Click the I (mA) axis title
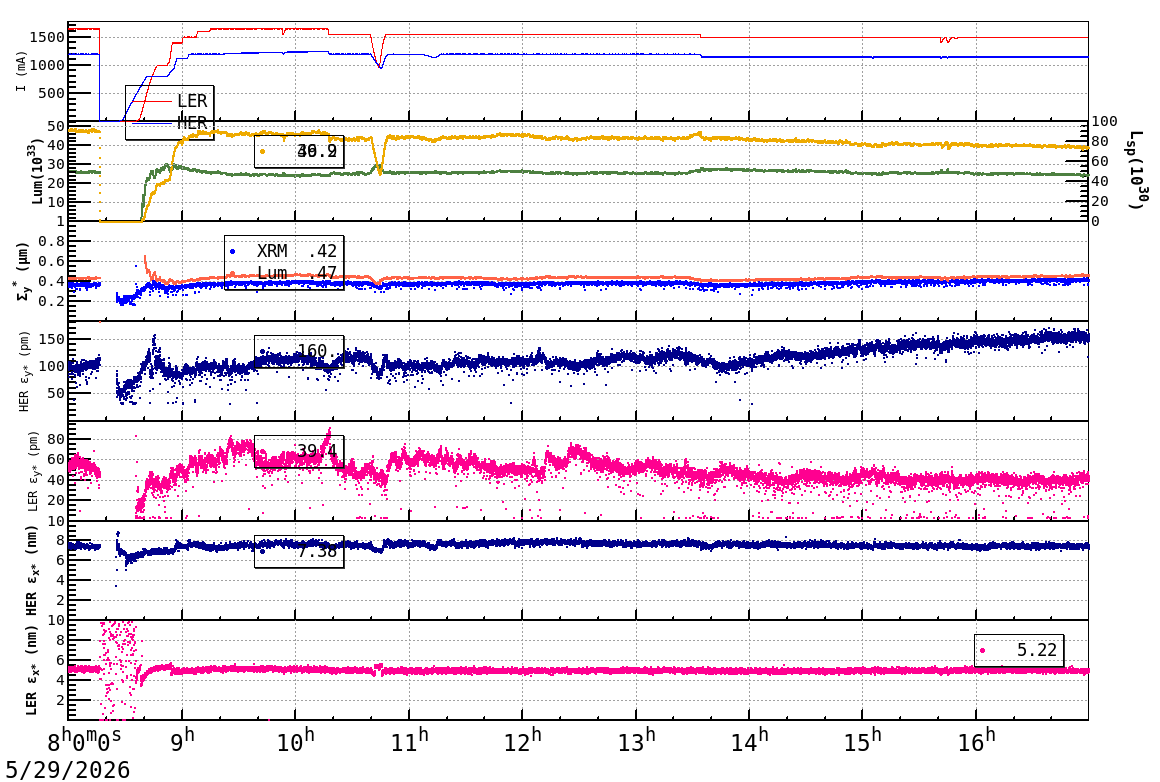 tap(21, 72)
